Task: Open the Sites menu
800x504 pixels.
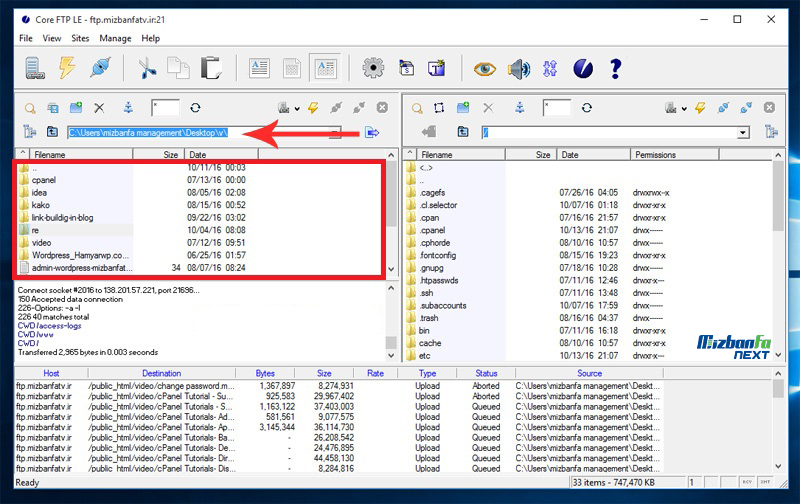Action: point(80,38)
